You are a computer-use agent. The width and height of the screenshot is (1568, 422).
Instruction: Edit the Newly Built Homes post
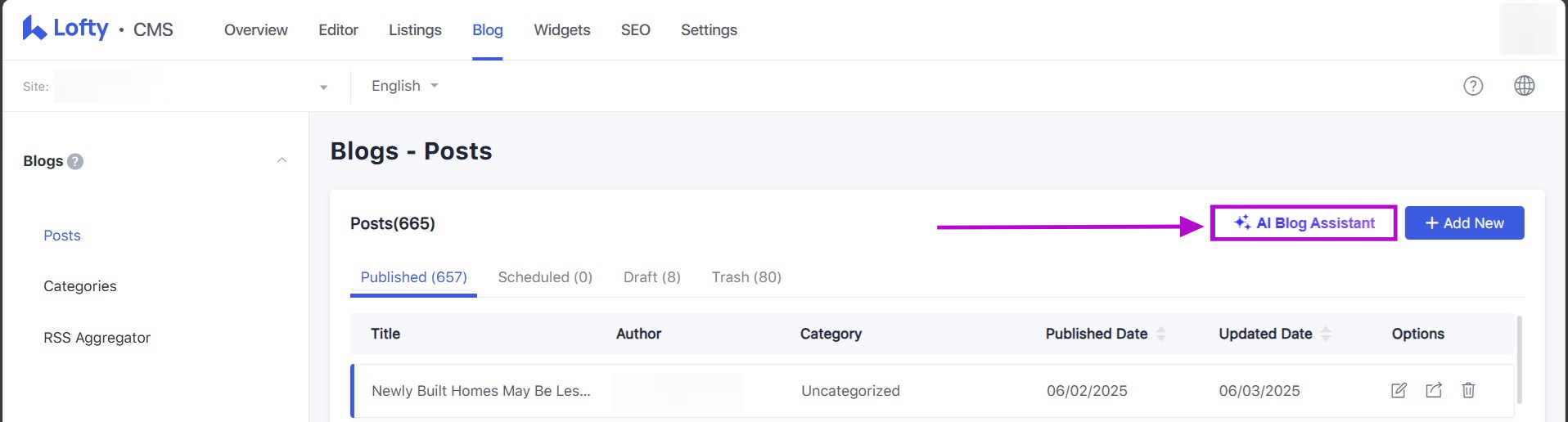click(1399, 390)
